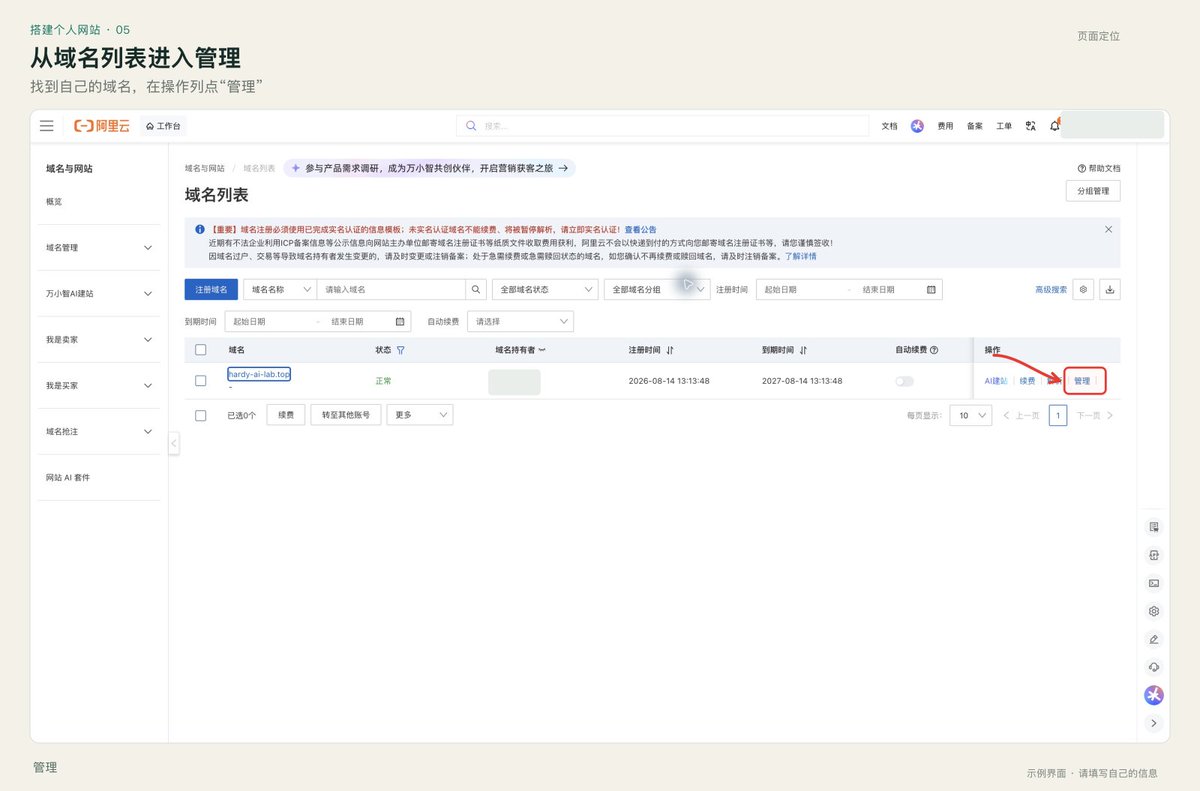Expand 万小智AI建站 in the sidebar

(x=98, y=294)
